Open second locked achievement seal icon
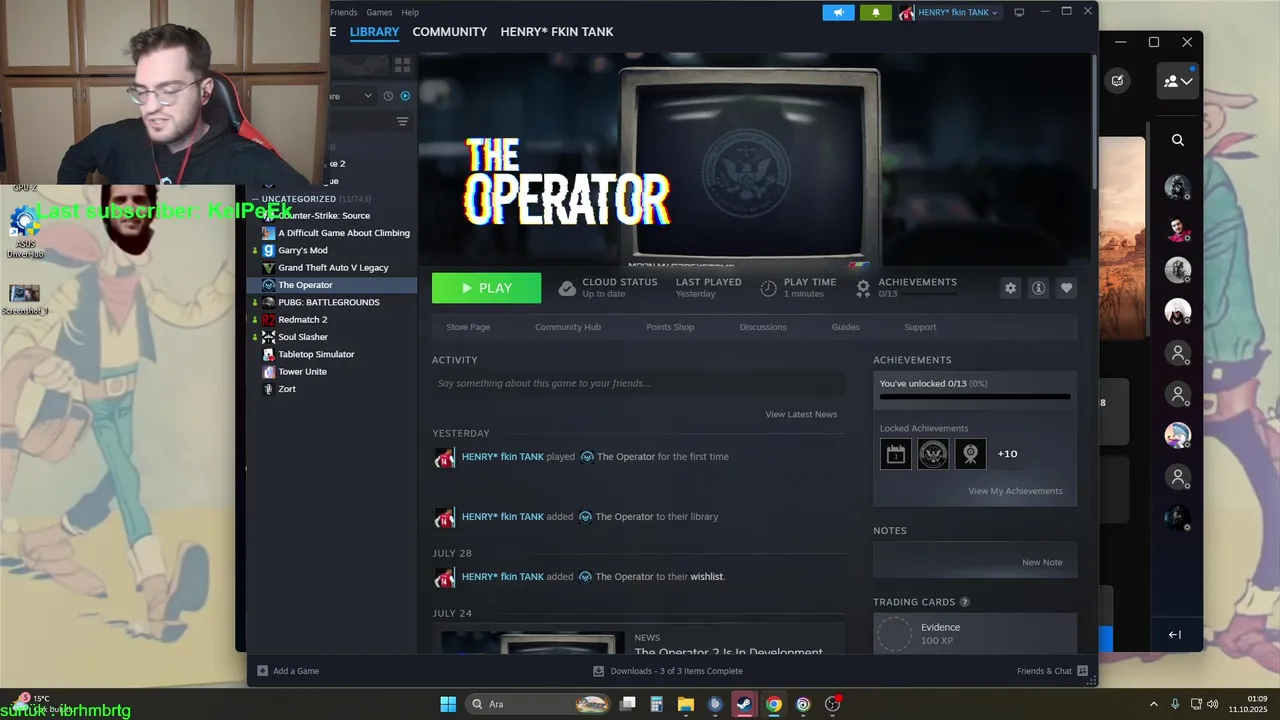1280x720 pixels. (933, 454)
